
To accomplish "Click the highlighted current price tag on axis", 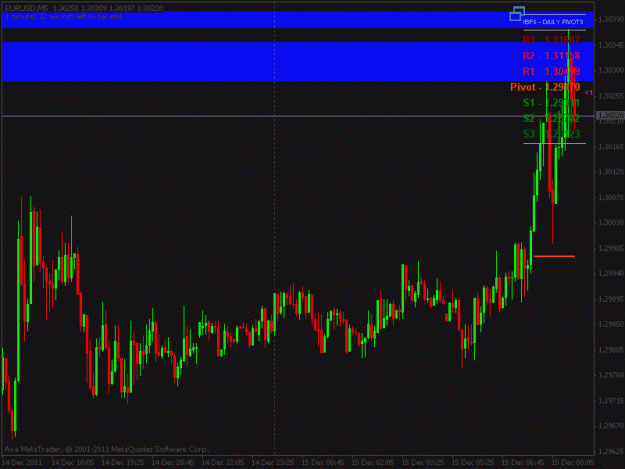I will click(610, 115).
